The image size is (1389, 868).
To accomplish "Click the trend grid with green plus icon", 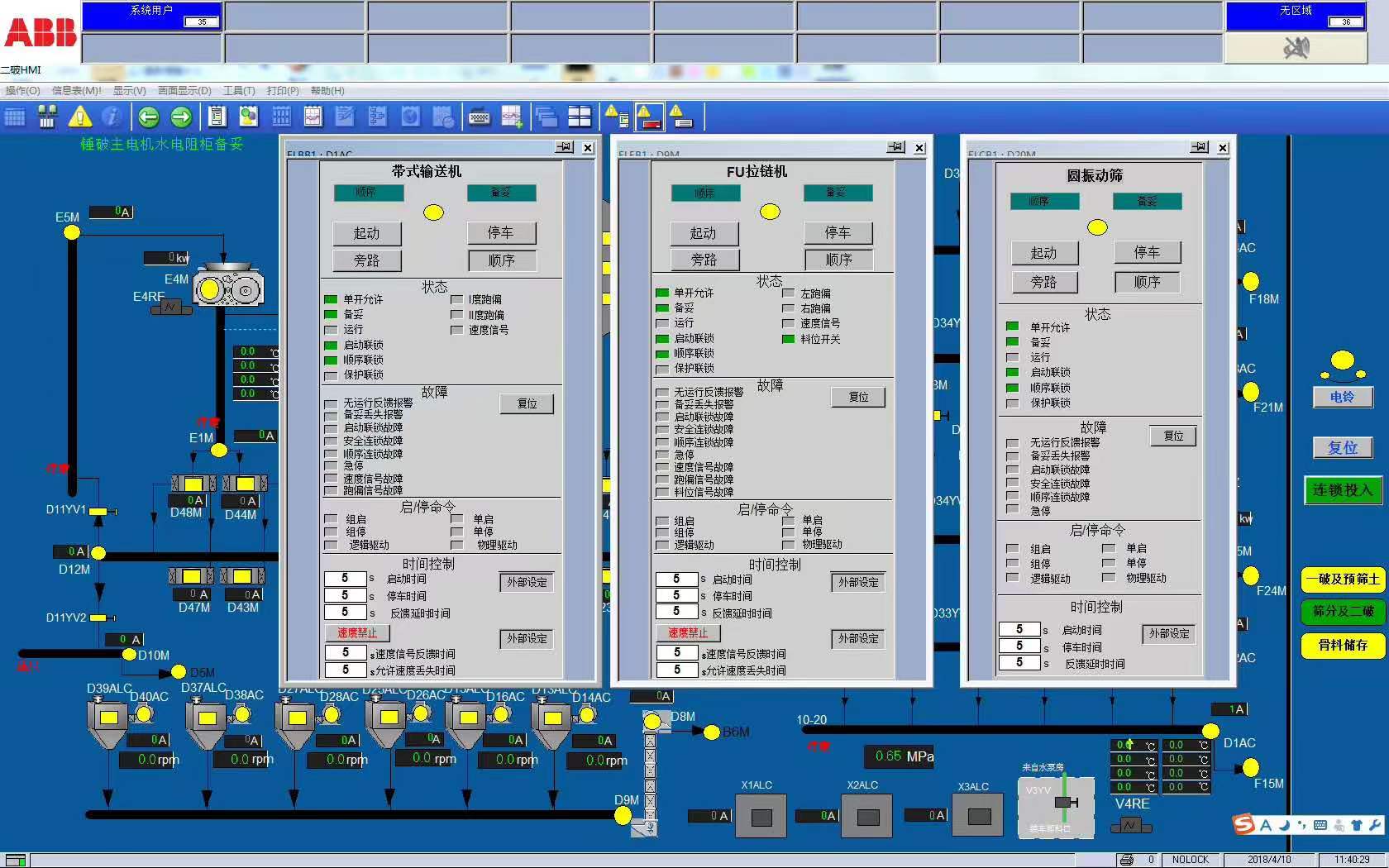I will (512, 117).
